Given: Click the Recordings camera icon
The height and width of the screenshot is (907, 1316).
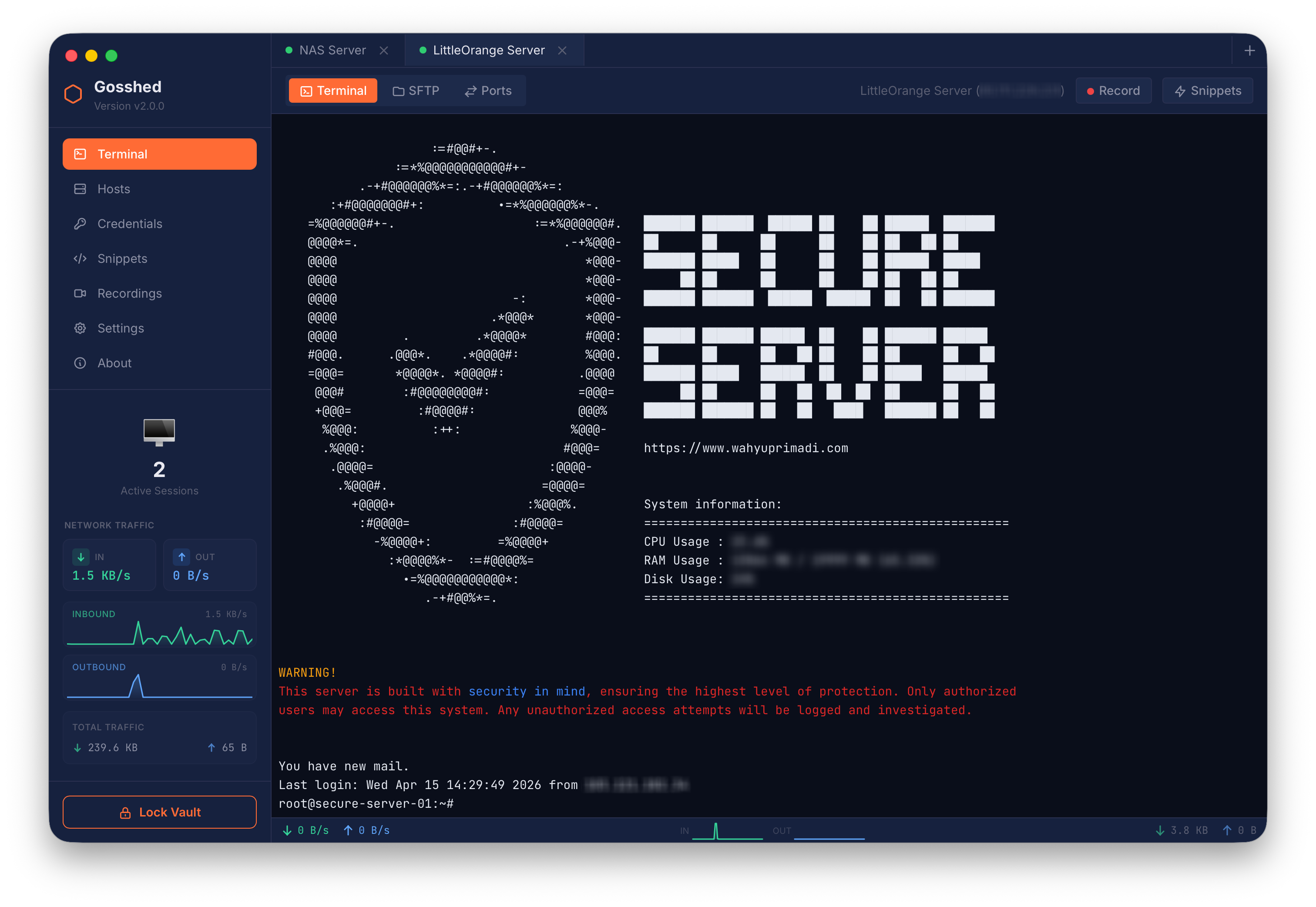Looking at the screenshot, I should coord(80,293).
